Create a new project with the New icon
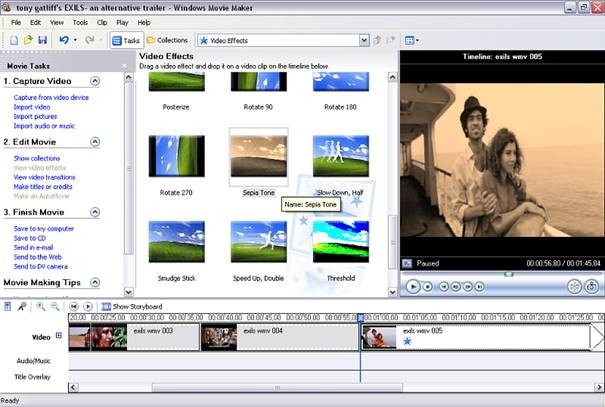Image resolution: width=605 pixels, height=407 pixels. [x=14, y=40]
